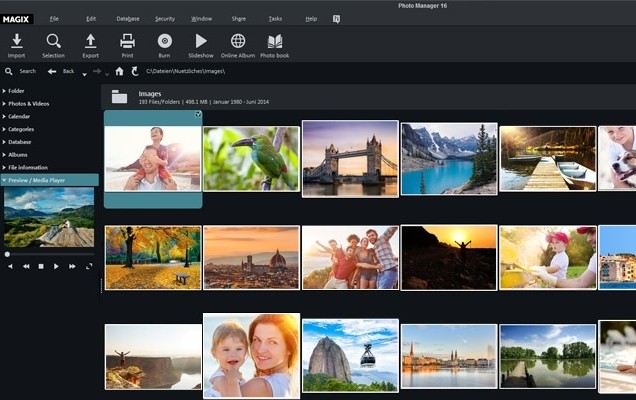
Task: Print photos with the Print icon
Action: (x=127, y=42)
